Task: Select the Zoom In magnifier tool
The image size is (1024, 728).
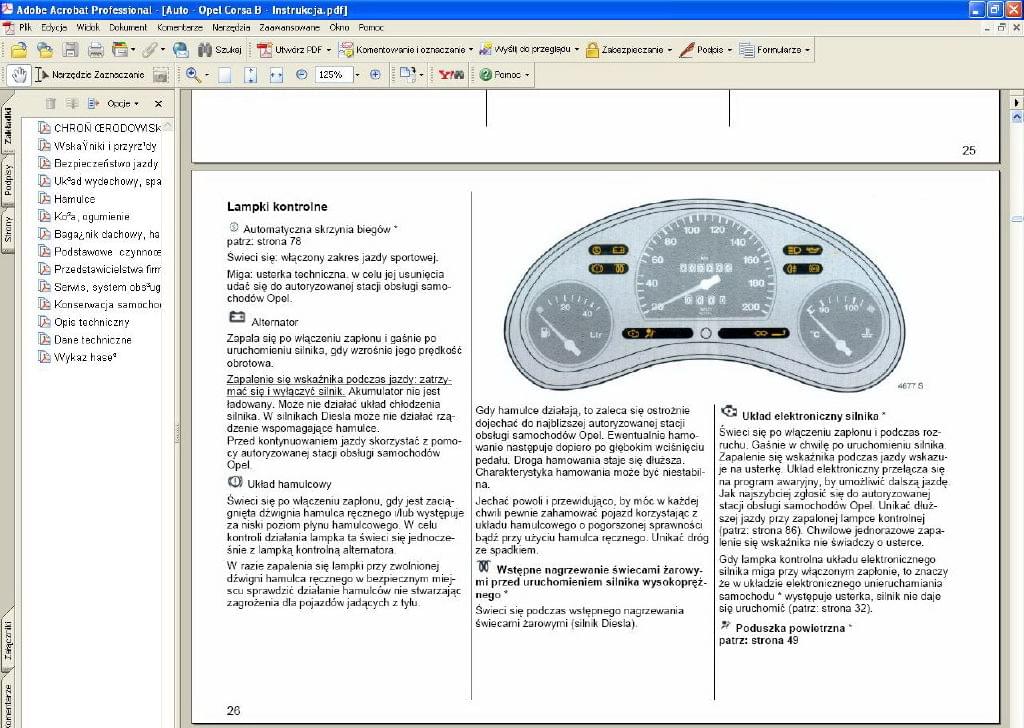Action: pos(193,75)
